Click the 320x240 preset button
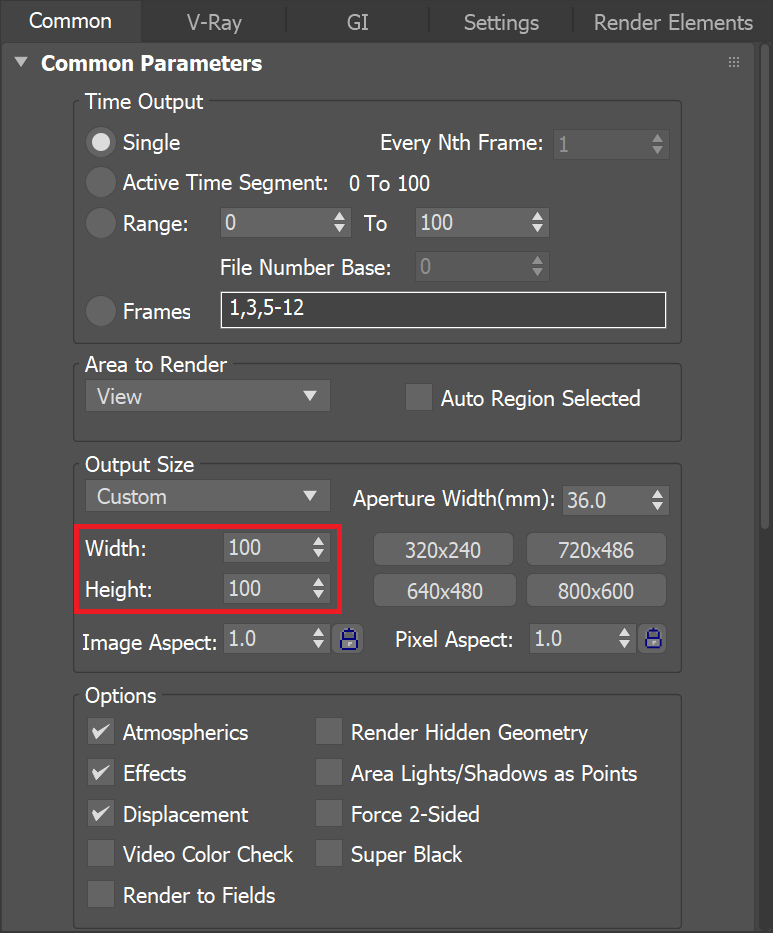This screenshot has height=933, width=773. [443, 548]
